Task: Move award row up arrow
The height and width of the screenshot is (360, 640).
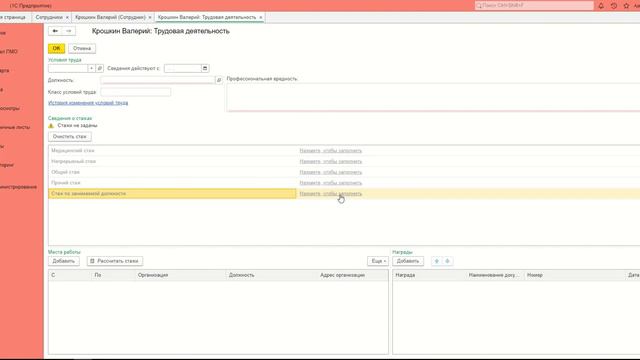Action: (437, 261)
